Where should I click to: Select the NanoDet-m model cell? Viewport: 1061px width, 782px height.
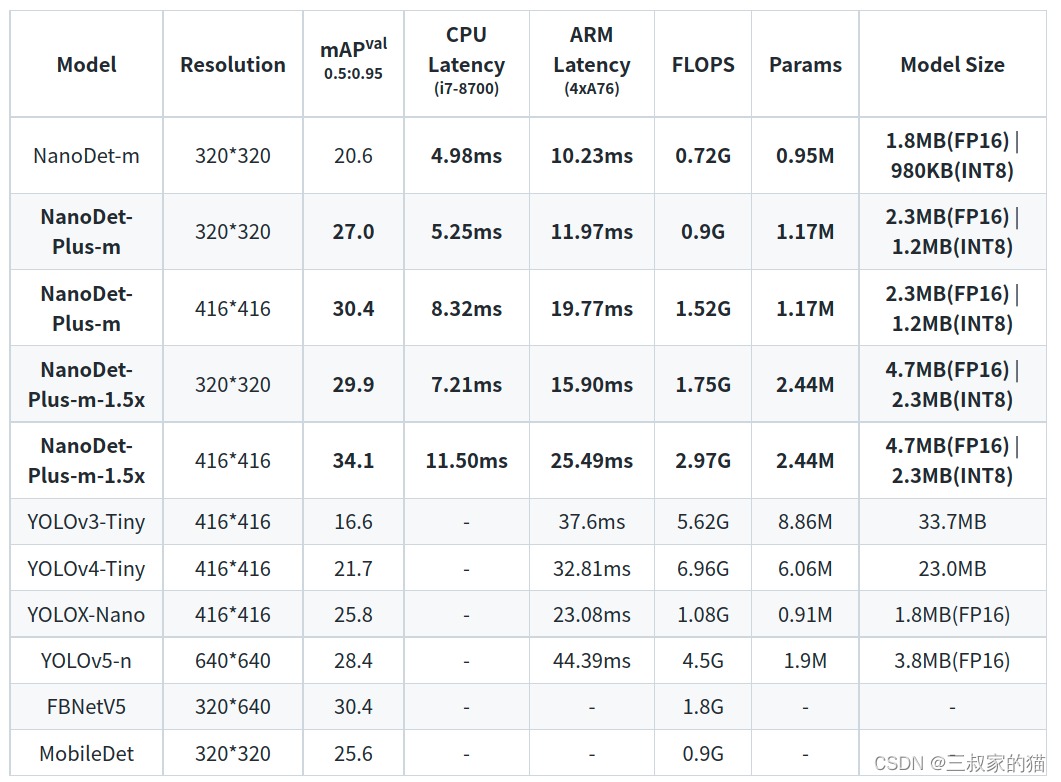click(x=87, y=156)
